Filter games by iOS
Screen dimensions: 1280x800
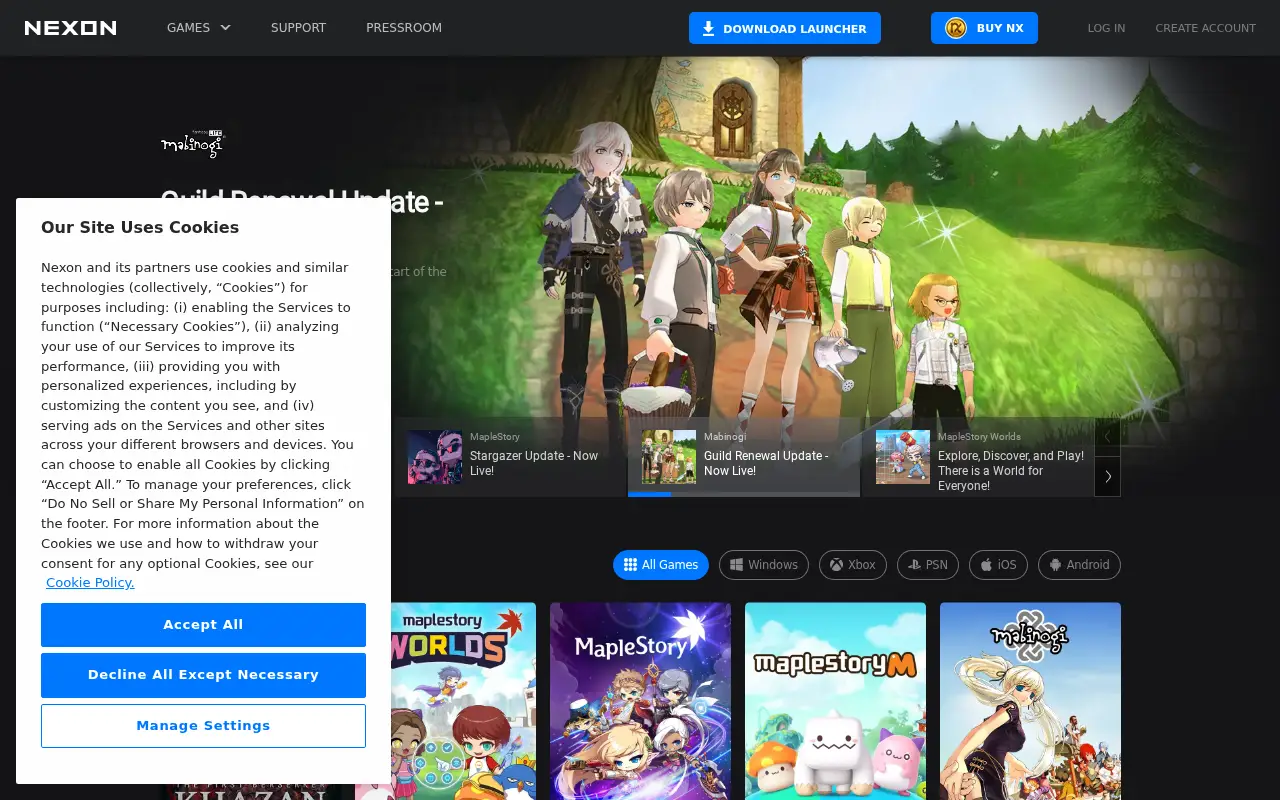tap(998, 565)
